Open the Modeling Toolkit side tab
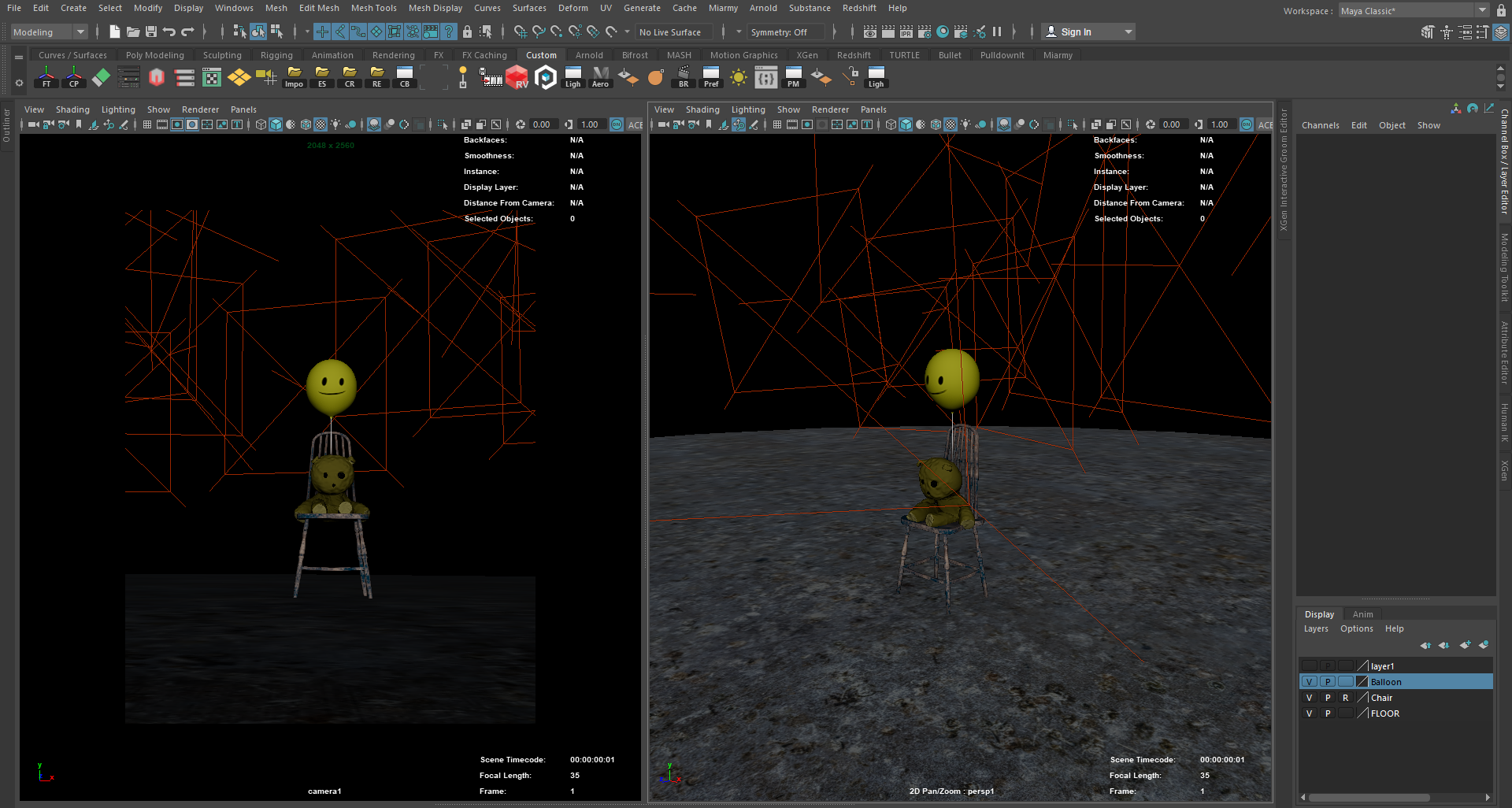Viewport: 1512px width, 808px height. (1504, 268)
